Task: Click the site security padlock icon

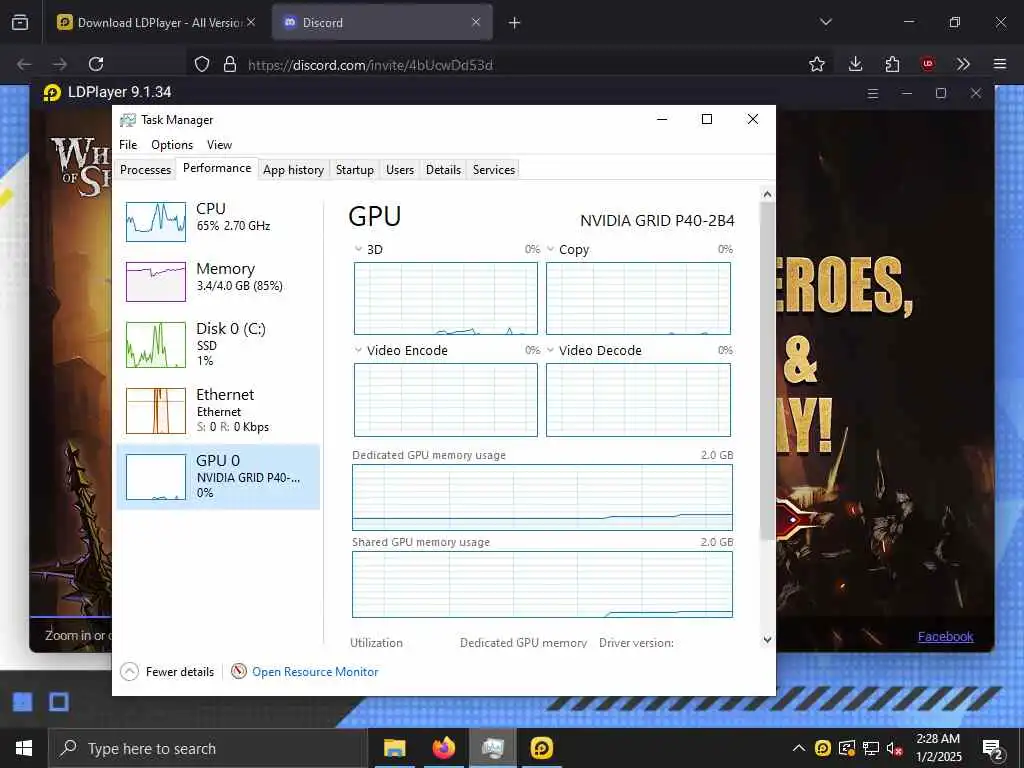Action: [x=230, y=64]
